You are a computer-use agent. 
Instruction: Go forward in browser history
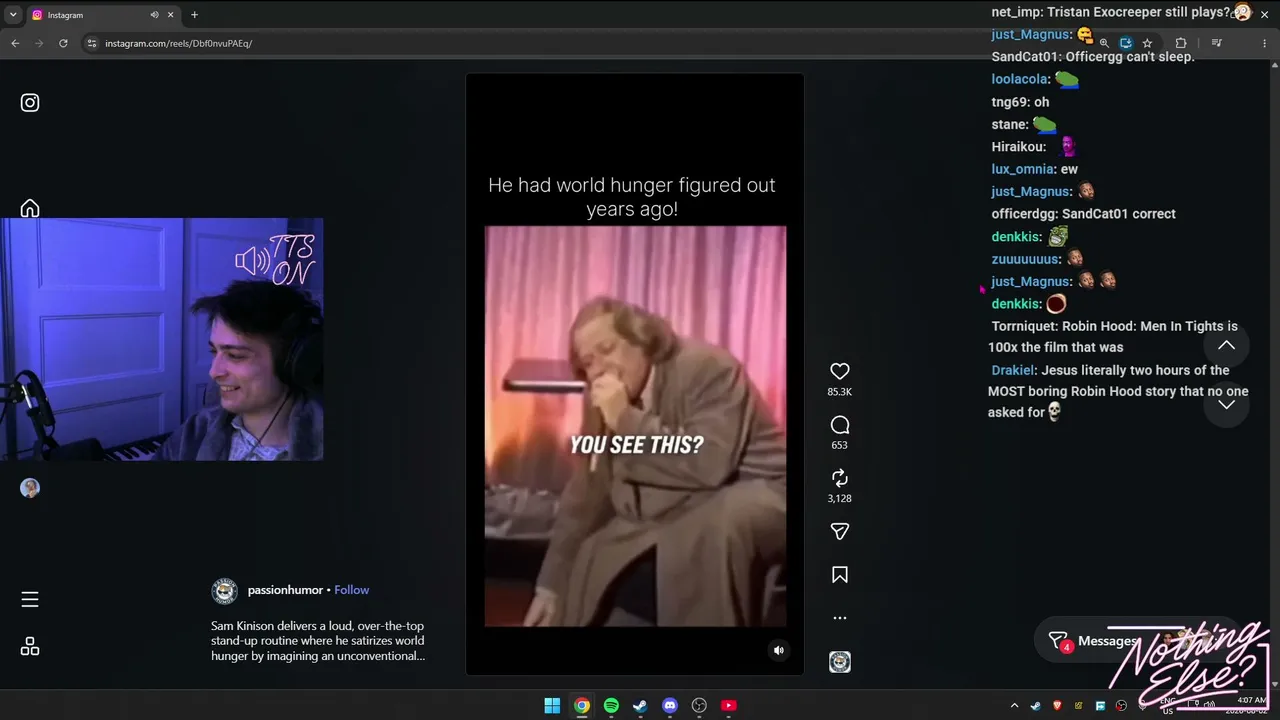(x=39, y=43)
